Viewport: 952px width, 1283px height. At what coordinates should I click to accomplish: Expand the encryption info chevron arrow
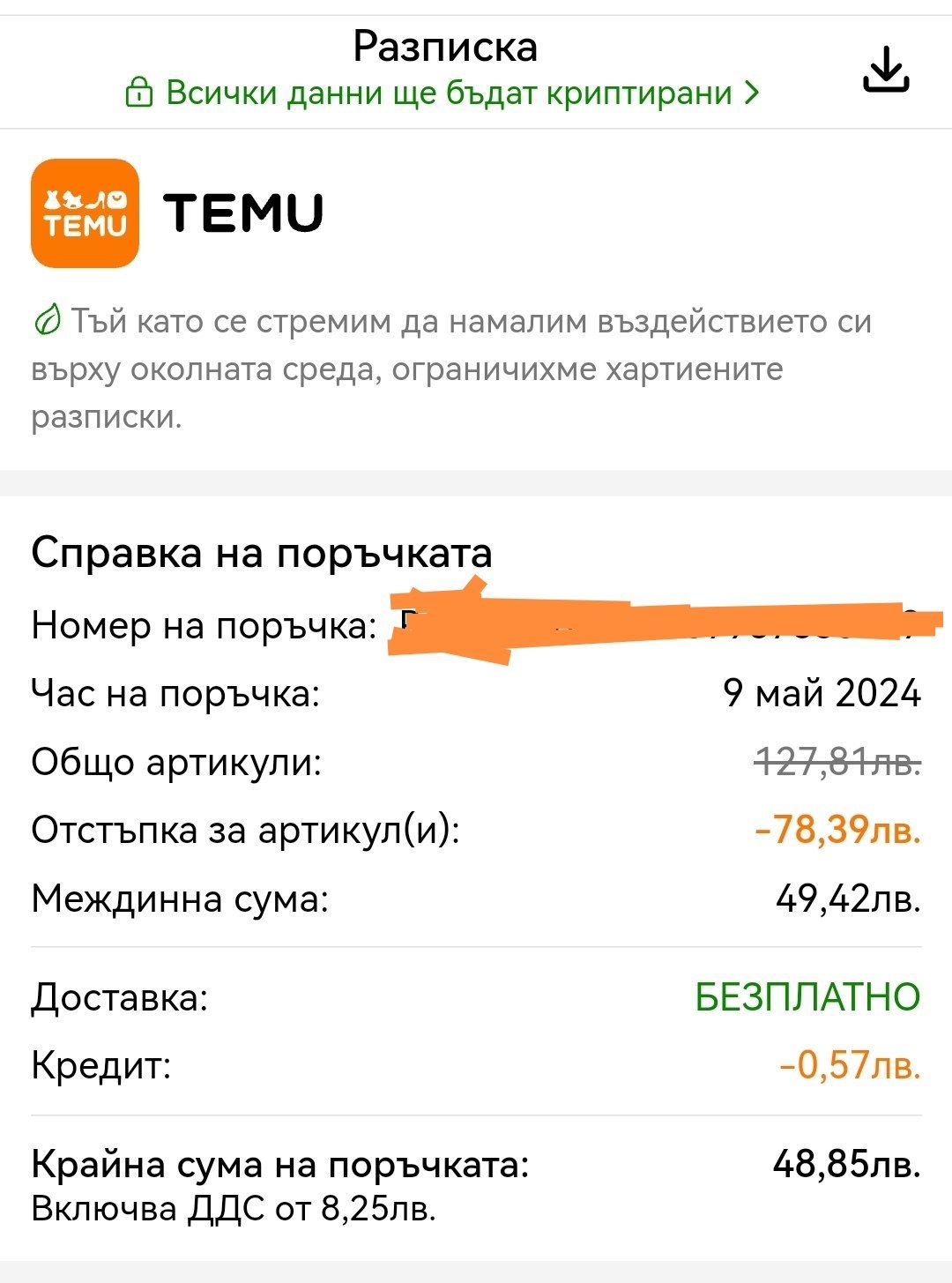tap(751, 93)
